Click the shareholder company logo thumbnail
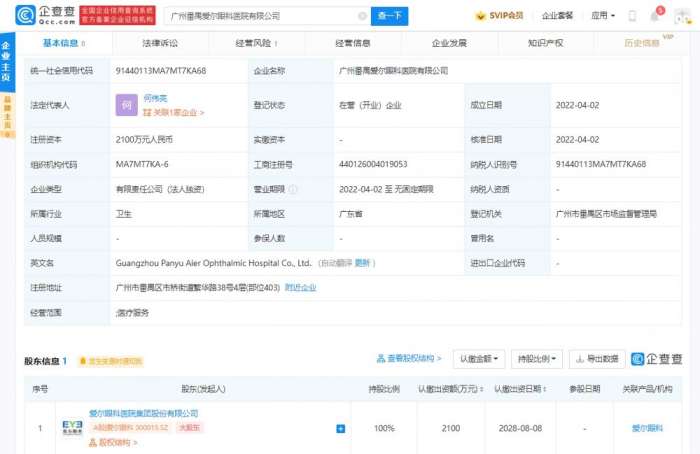 [x=72, y=427]
